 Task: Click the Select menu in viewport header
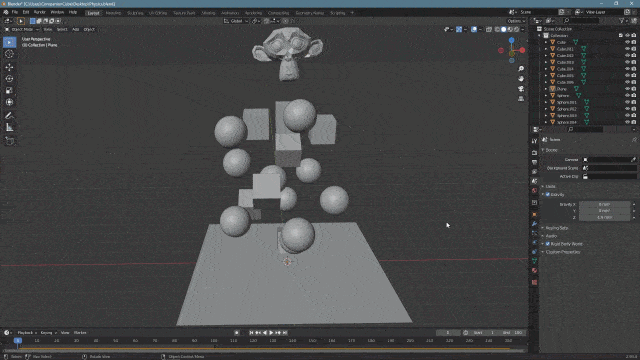pyautogui.click(x=62, y=29)
